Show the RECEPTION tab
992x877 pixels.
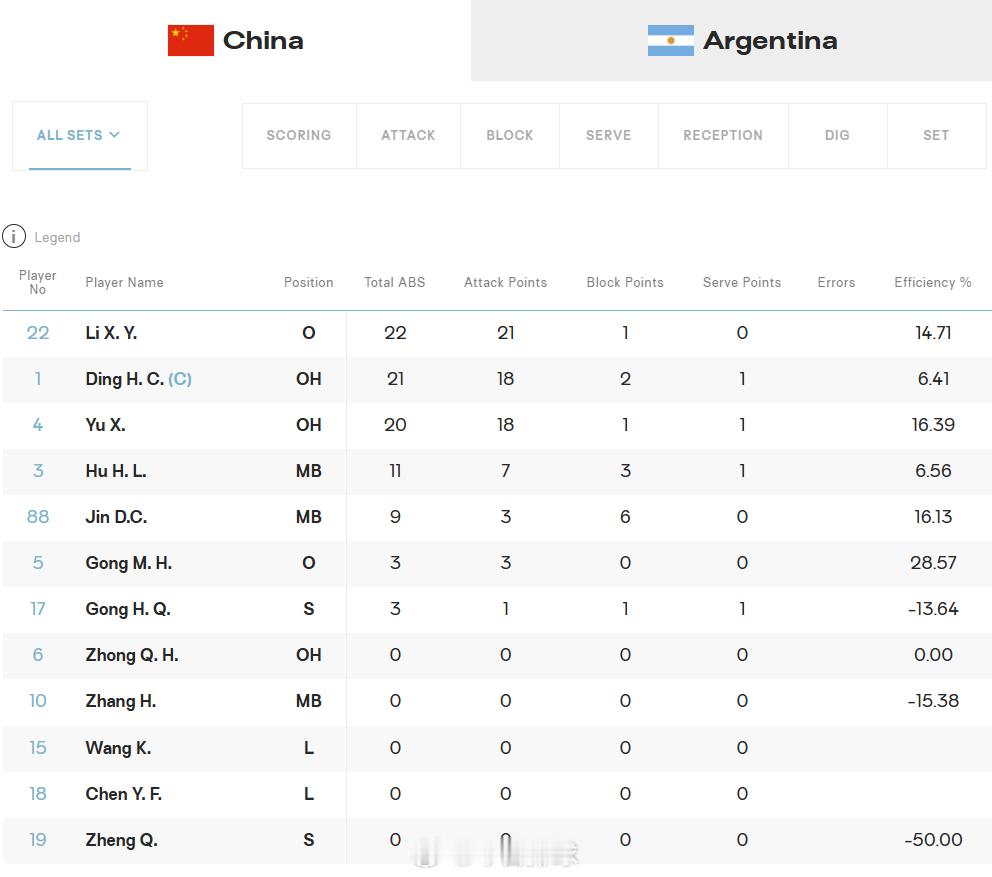[723, 135]
